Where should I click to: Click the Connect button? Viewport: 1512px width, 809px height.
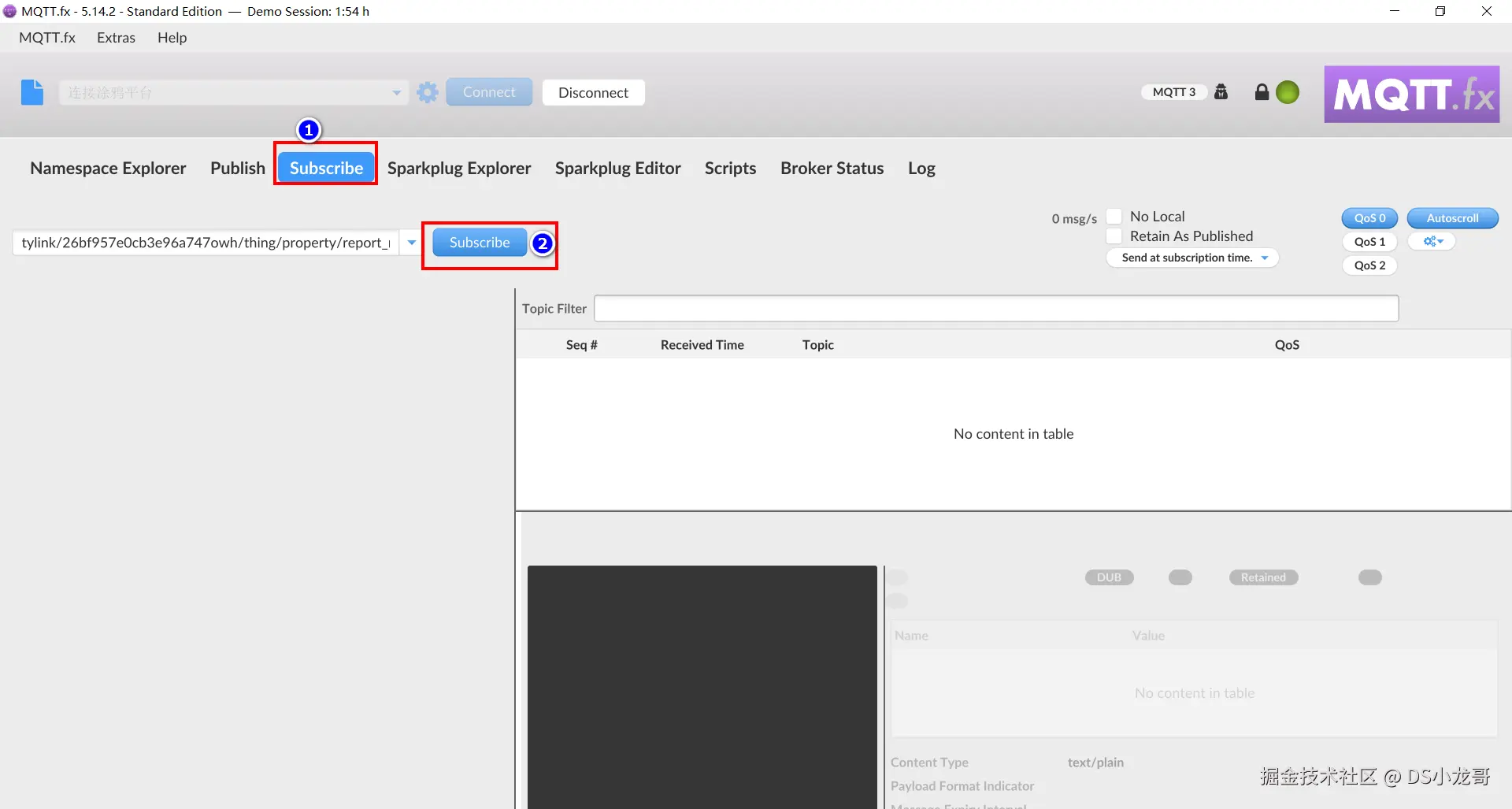coord(489,92)
